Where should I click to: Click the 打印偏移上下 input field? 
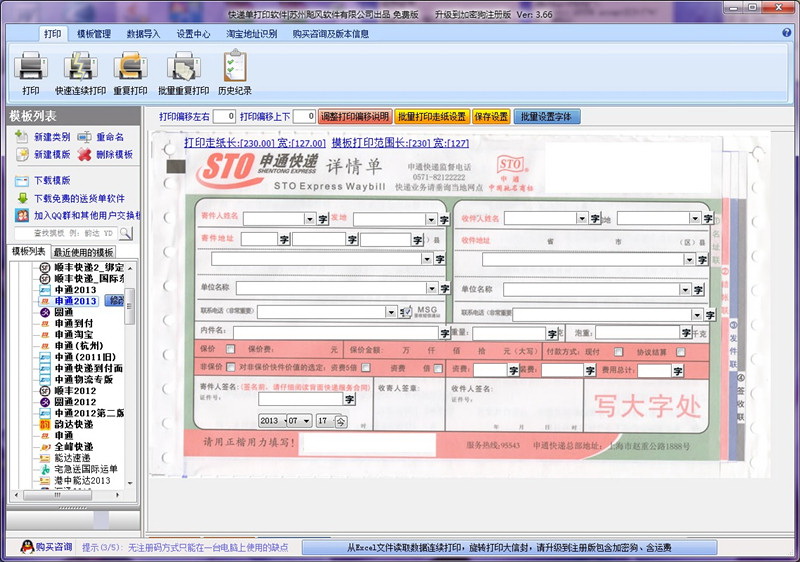click(x=305, y=116)
